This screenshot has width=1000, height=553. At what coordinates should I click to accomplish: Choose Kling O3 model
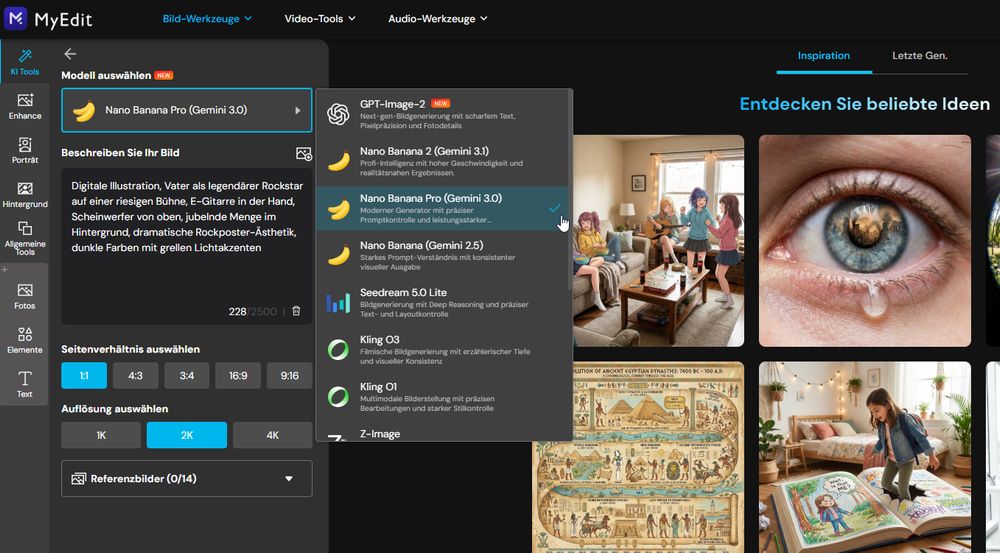point(443,350)
